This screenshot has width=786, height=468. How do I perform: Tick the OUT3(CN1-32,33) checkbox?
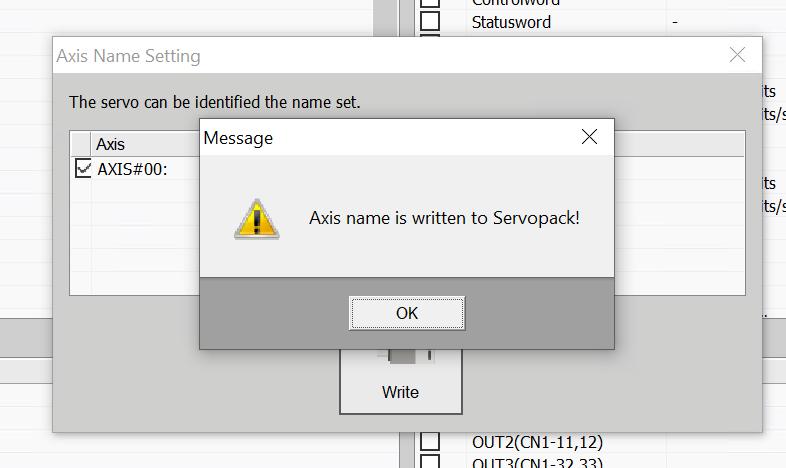pyautogui.click(x=430, y=461)
